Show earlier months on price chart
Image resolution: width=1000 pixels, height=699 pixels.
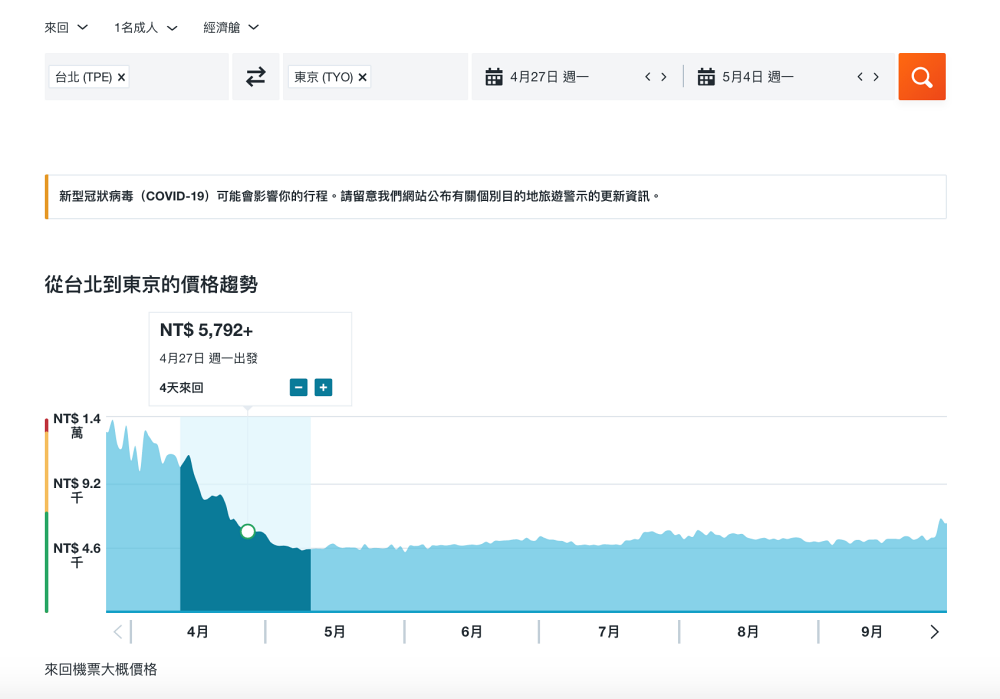[117, 631]
